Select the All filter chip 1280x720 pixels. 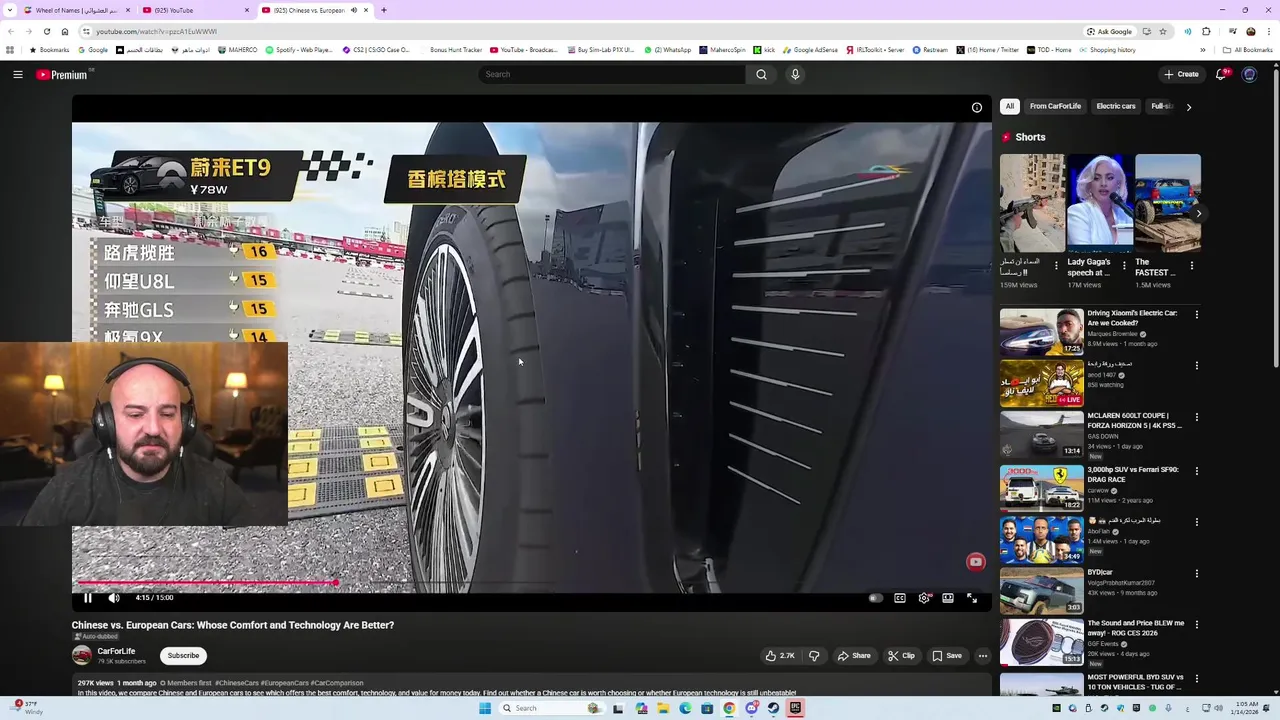[1010, 106]
